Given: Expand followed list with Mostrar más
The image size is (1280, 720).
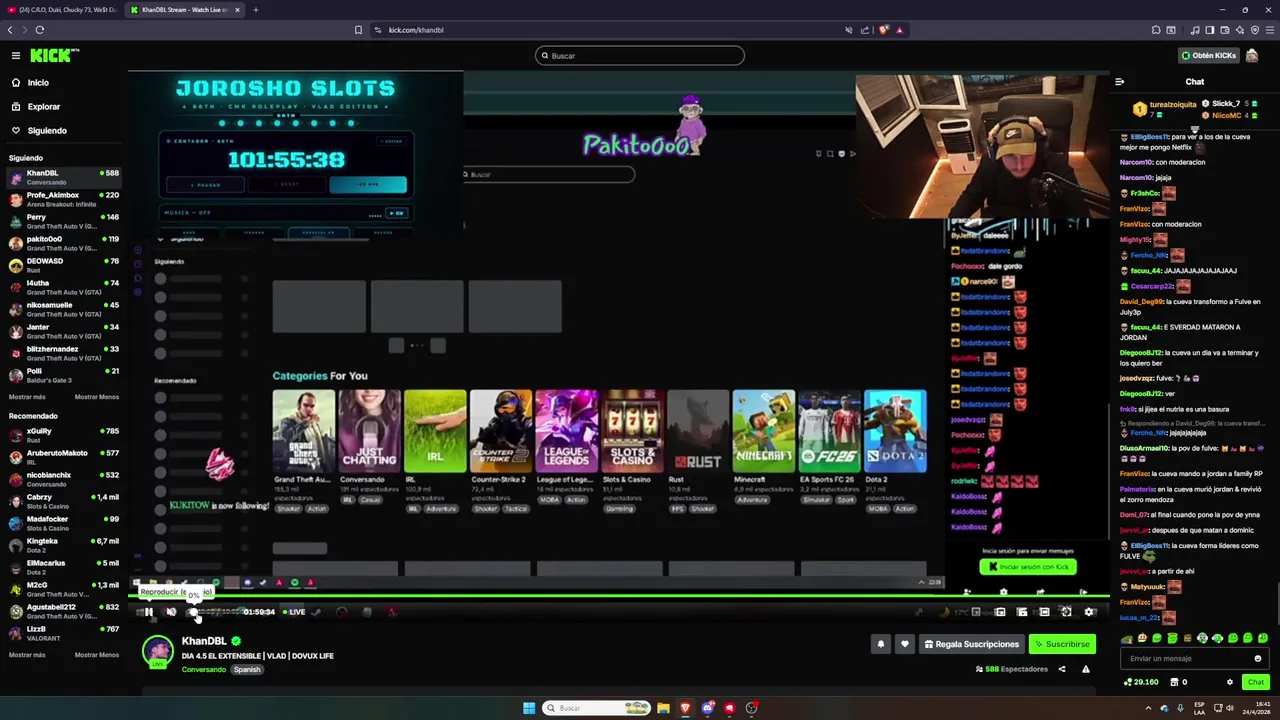Looking at the screenshot, I should point(27,397).
